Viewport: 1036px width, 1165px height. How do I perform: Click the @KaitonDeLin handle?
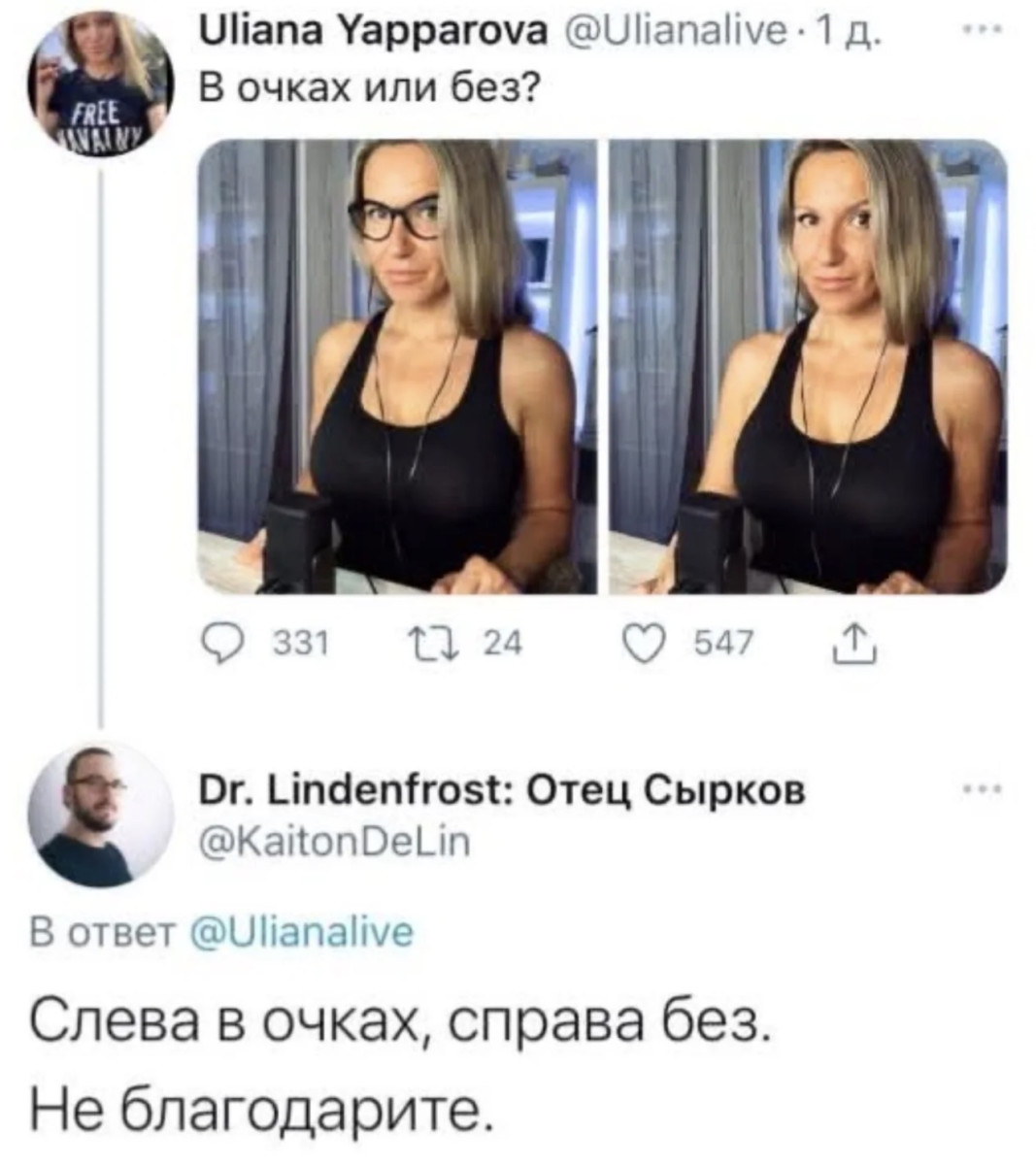334,843
